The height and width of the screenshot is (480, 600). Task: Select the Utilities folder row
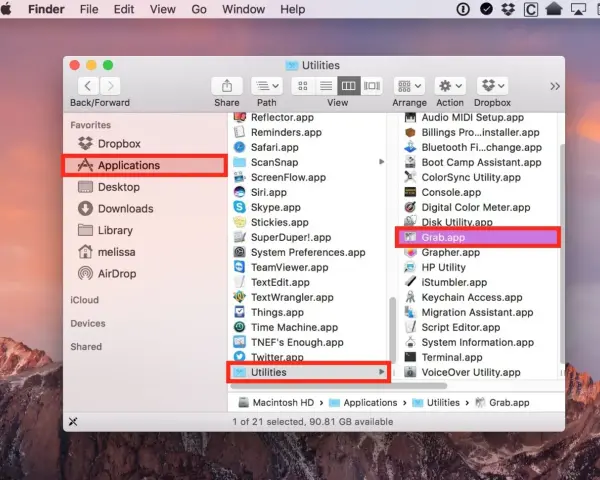[x=308, y=372]
